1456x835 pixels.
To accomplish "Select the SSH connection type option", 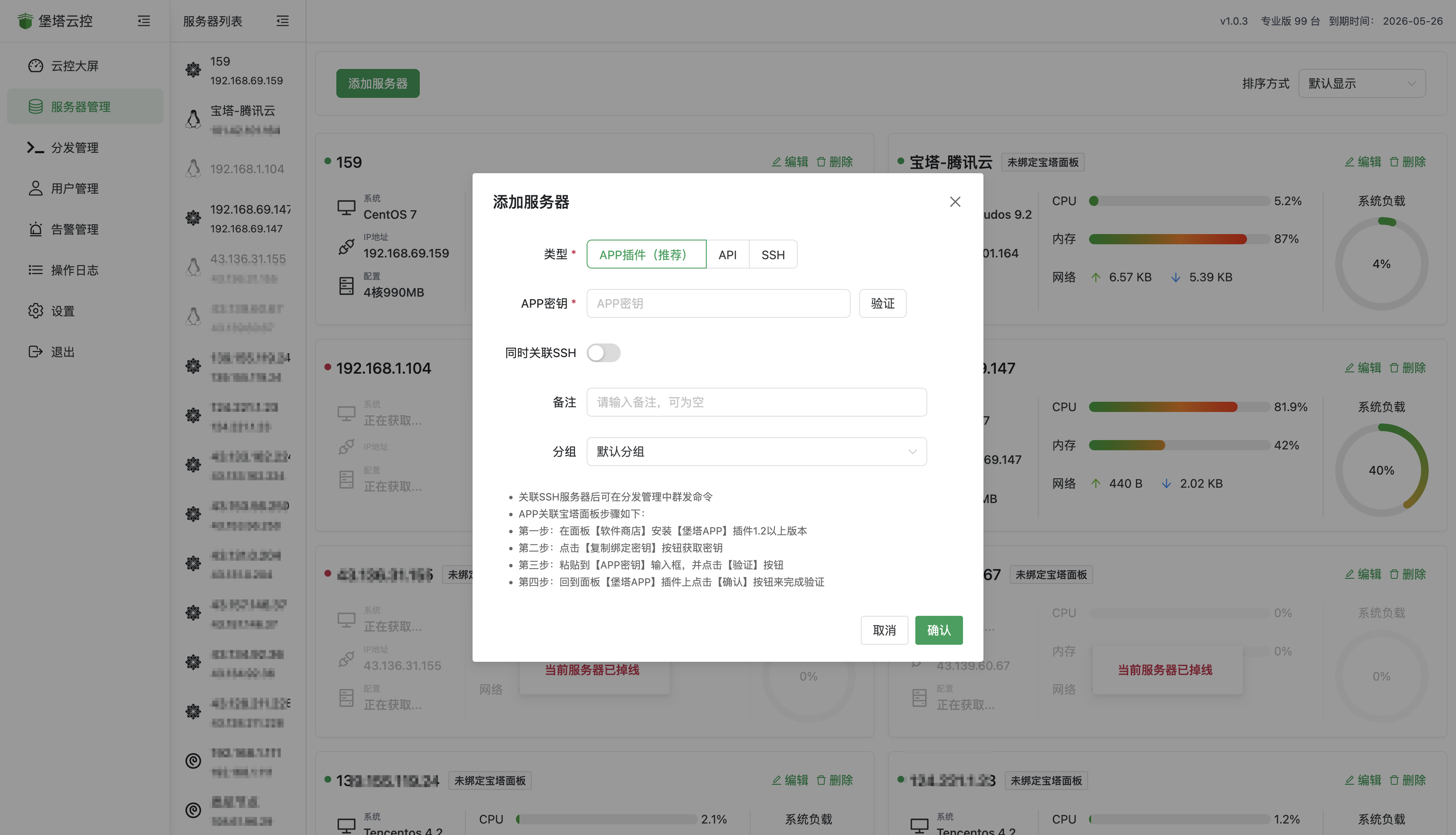I will (x=773, y=254).
